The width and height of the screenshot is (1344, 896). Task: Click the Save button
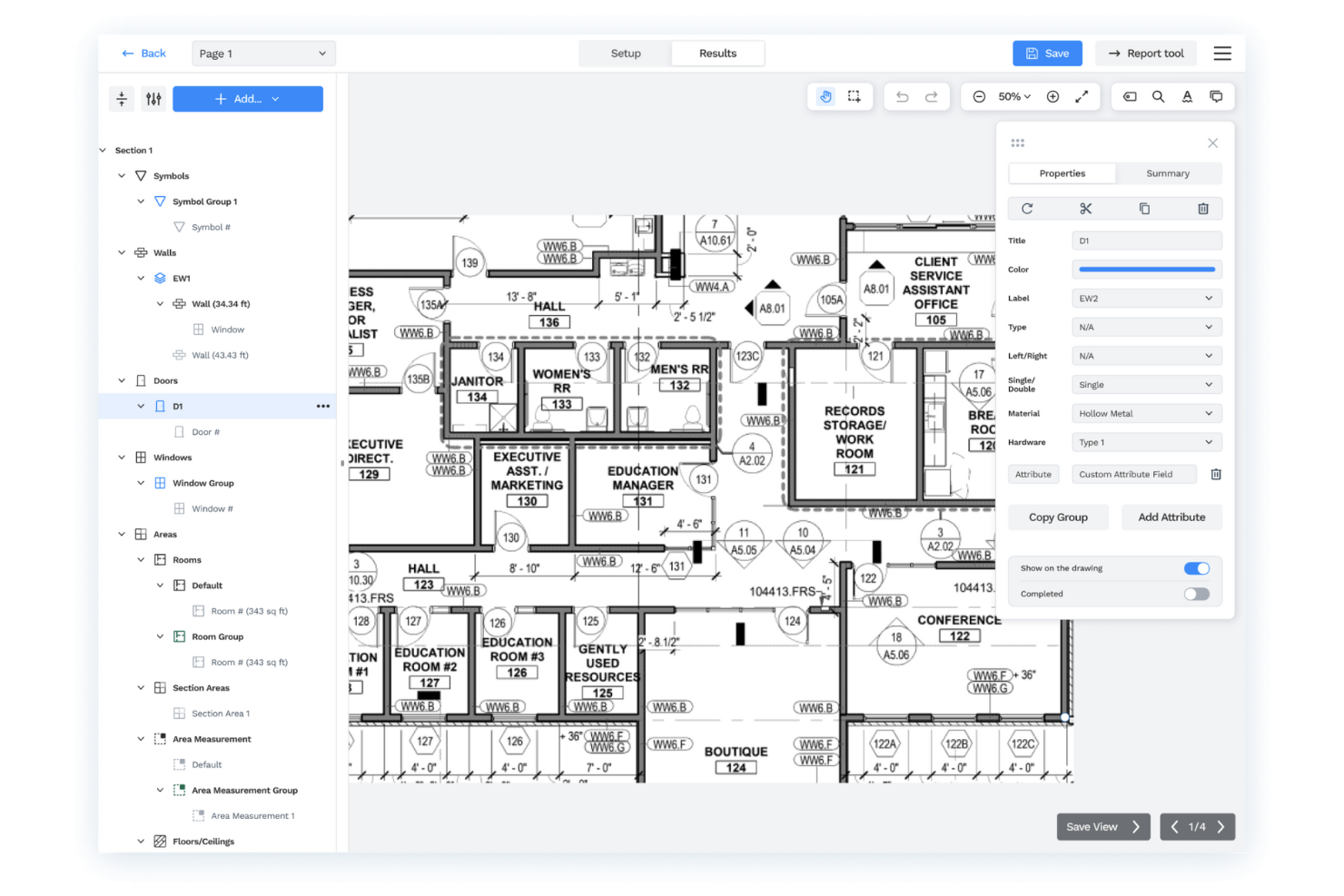point(1047,54)
